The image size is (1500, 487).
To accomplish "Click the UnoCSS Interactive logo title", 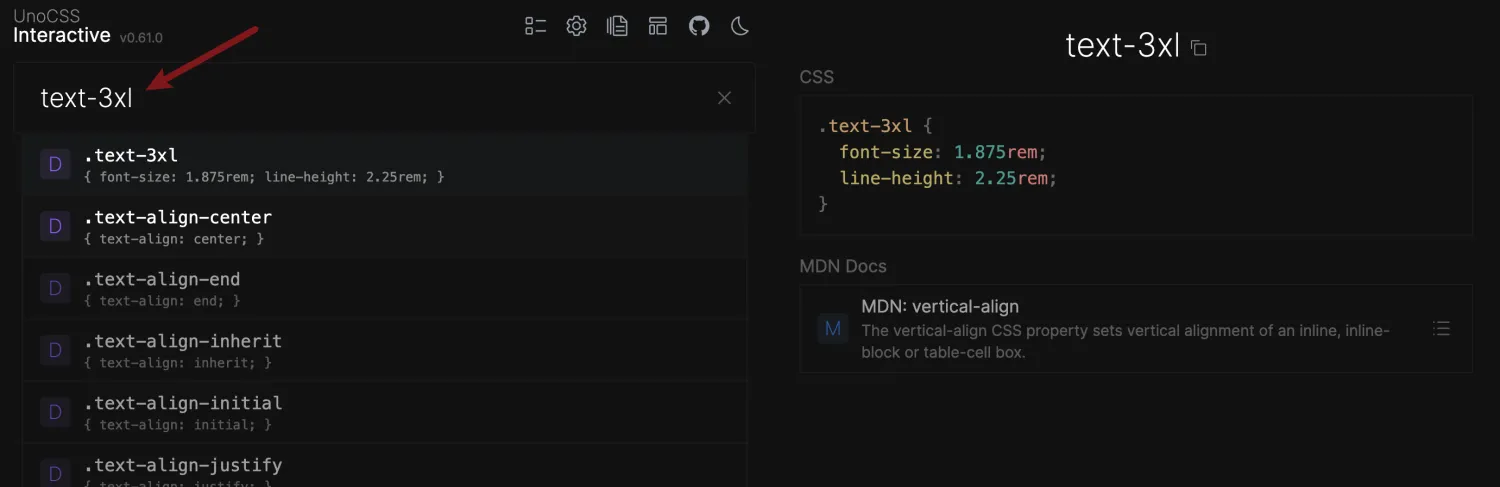I will click(x=62, y=27).
